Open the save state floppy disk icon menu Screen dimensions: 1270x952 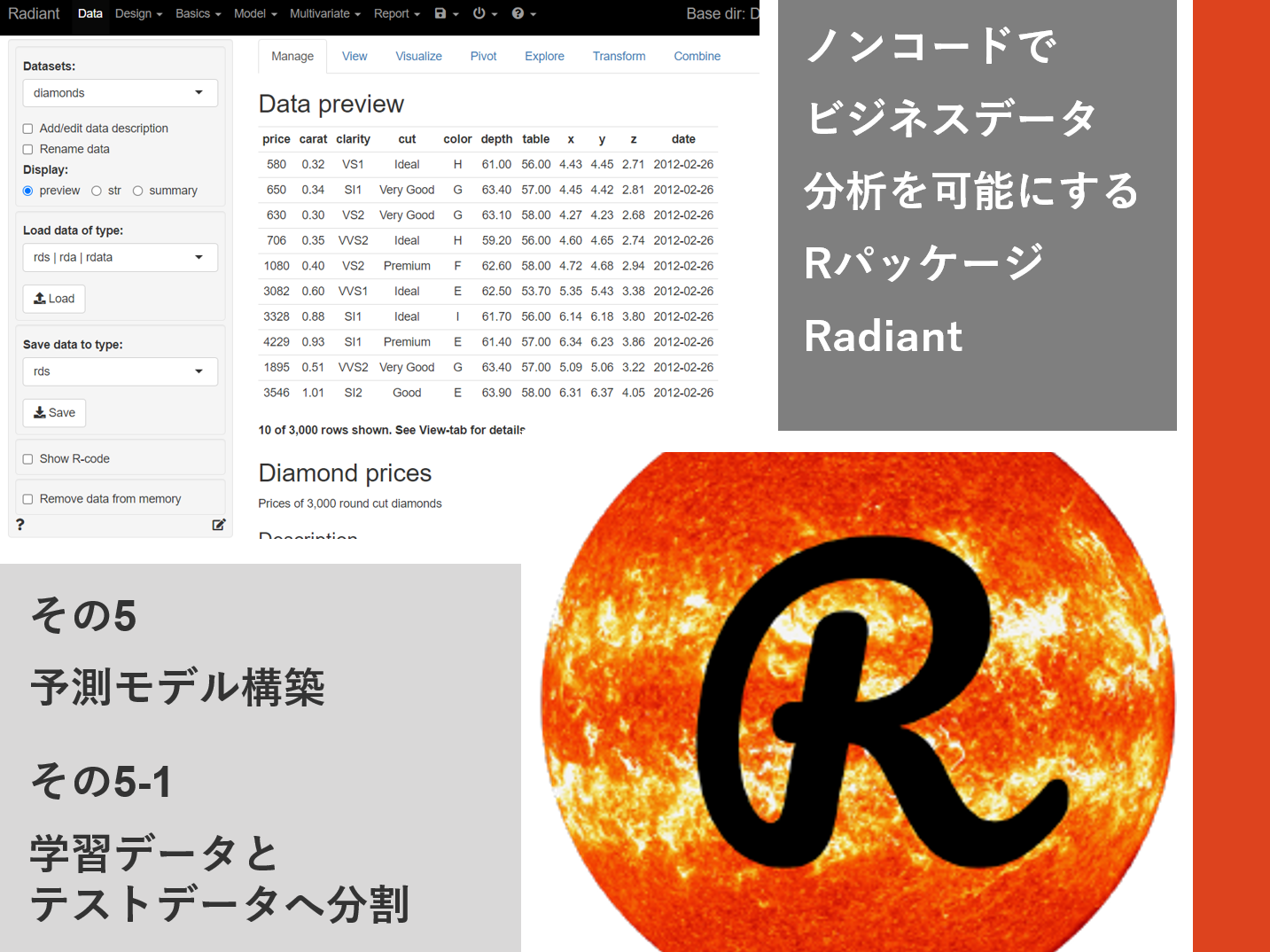(442, 13)
